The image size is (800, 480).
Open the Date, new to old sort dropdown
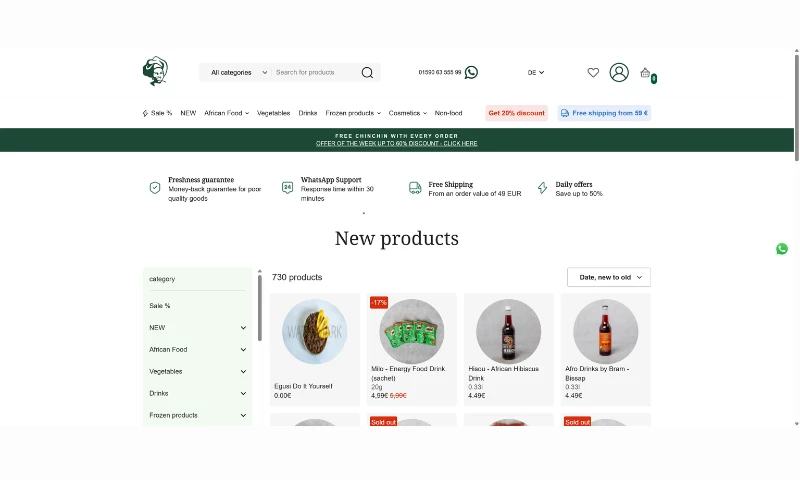pyautogui.click(x=609, y=277)
